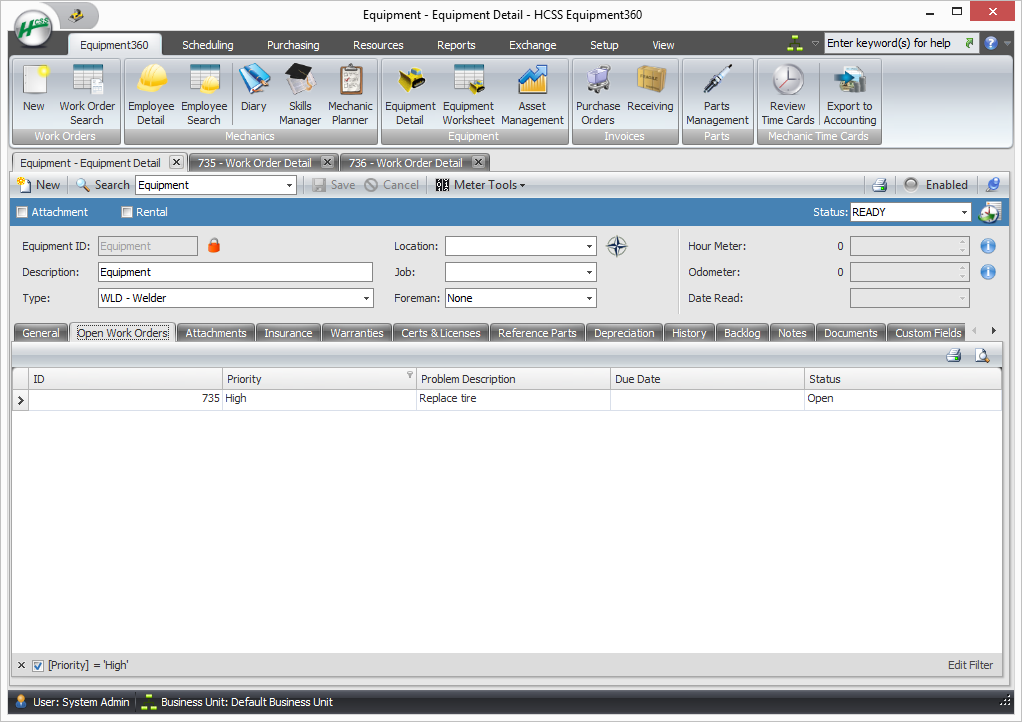Click Edit Filter link

click(970, 665)
